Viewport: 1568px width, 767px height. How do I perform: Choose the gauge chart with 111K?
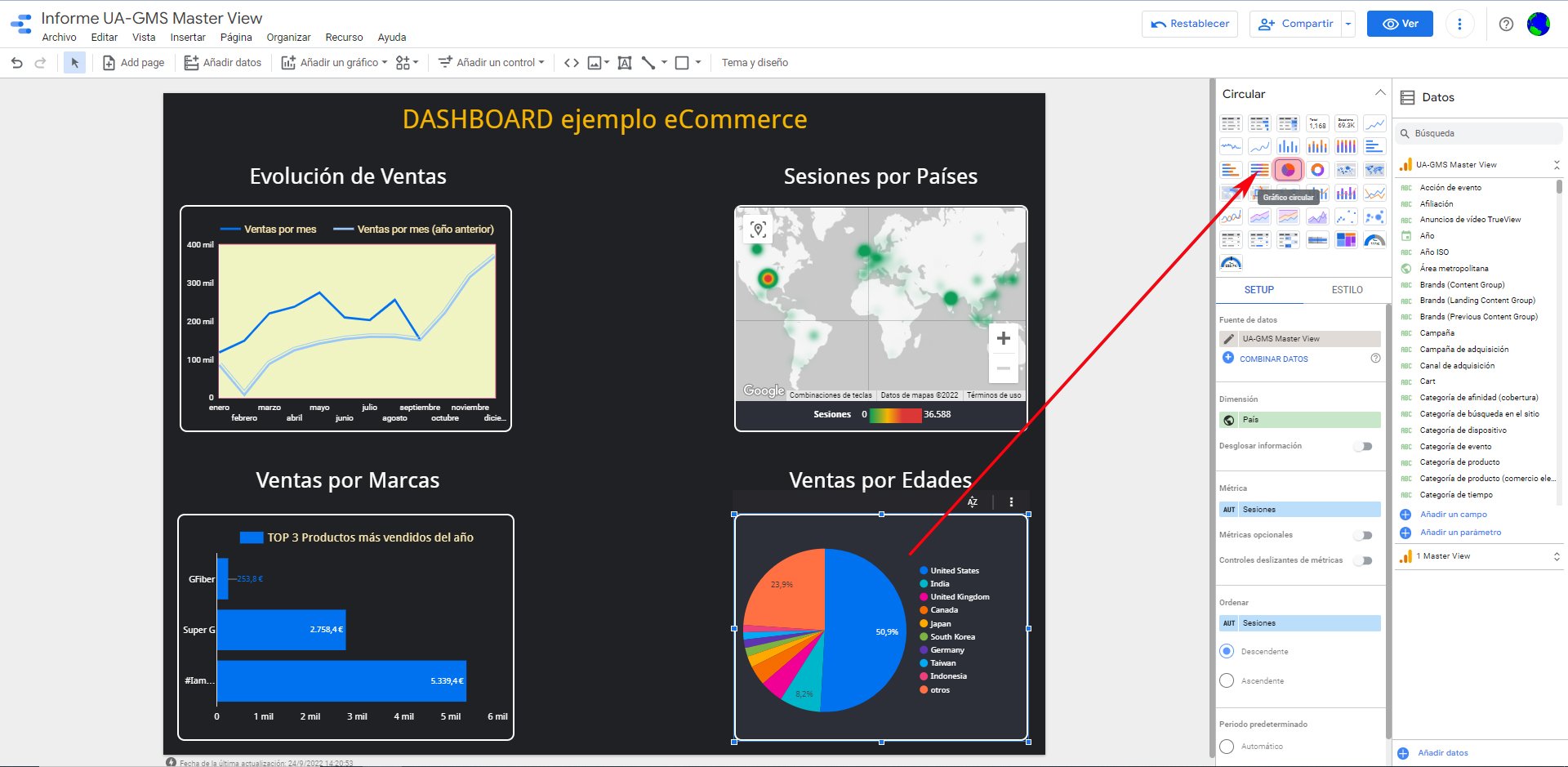[x=1375, y=240]
